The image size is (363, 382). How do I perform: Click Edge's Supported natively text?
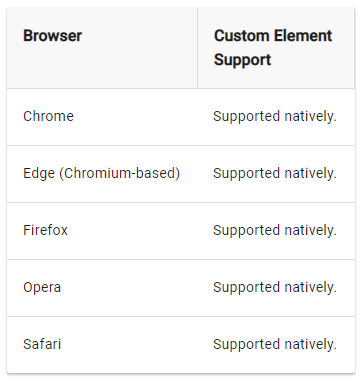(x=275, y=174)
